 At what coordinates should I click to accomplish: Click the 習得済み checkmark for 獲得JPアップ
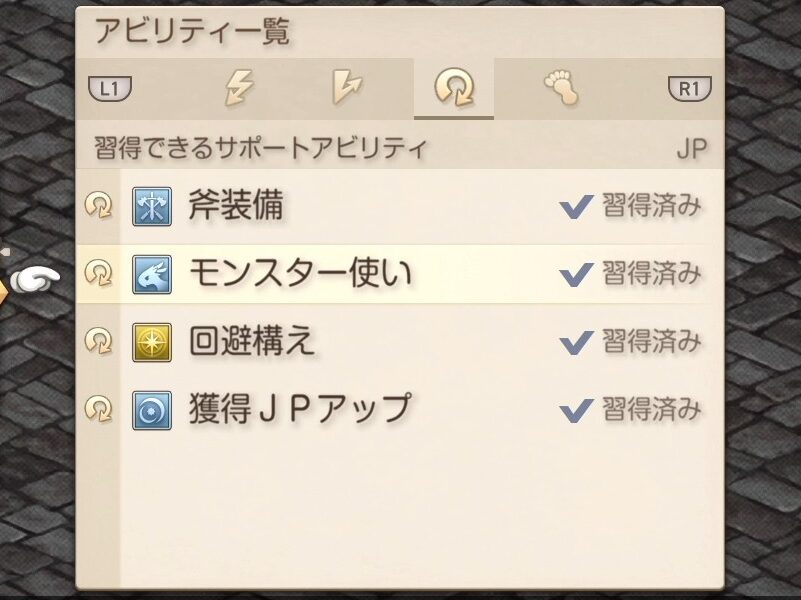tap(576, 411)
